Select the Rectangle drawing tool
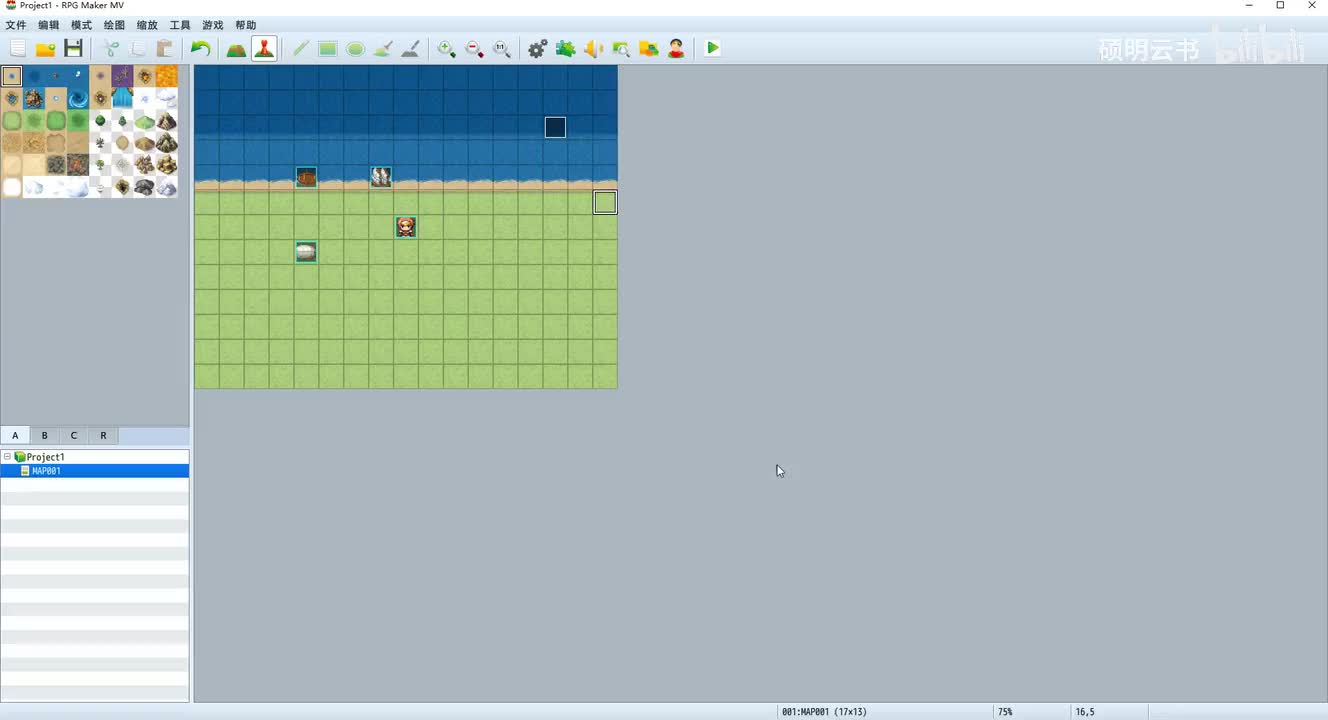This screenshot has height=720, width=1328. [x=327, y=48]
